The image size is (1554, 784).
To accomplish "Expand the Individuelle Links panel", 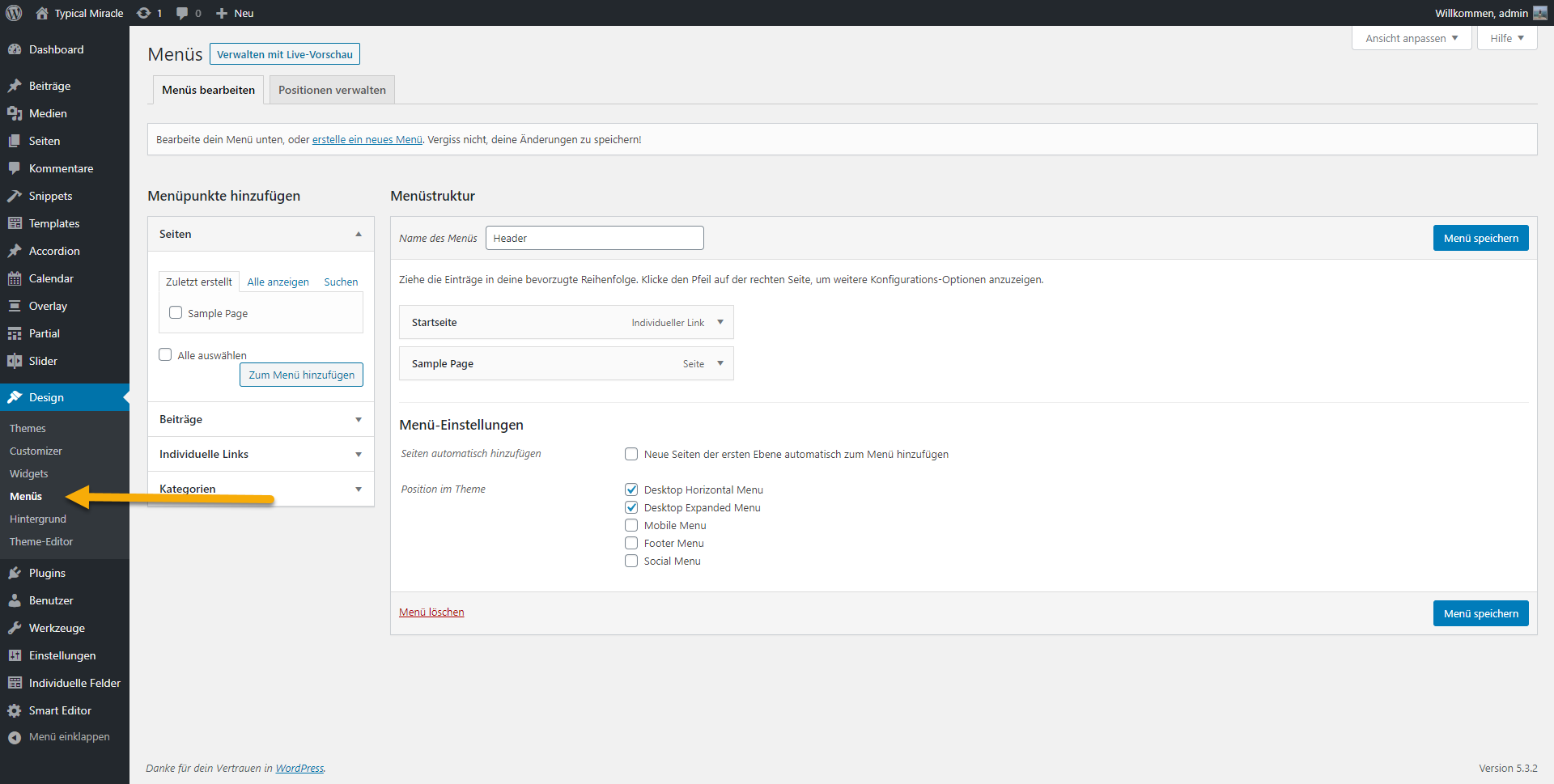I will (x=359, y=454).
